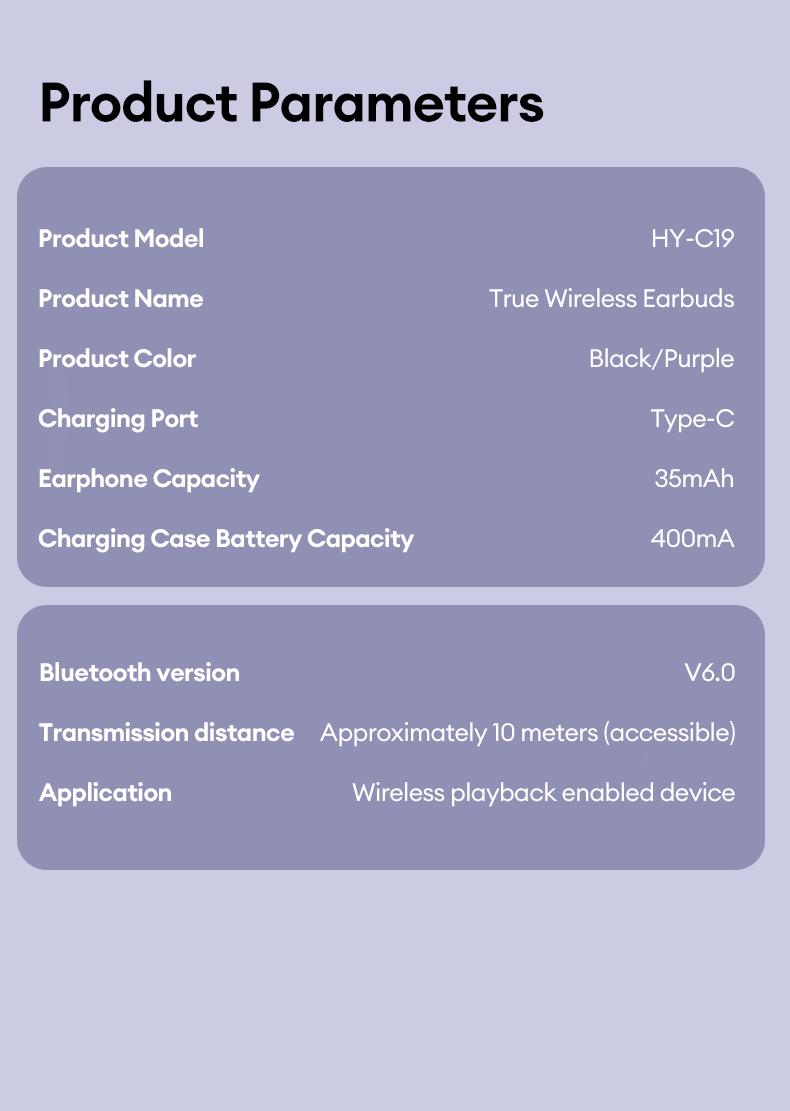Click the Black/Purple color value

[x=661, y=359]
